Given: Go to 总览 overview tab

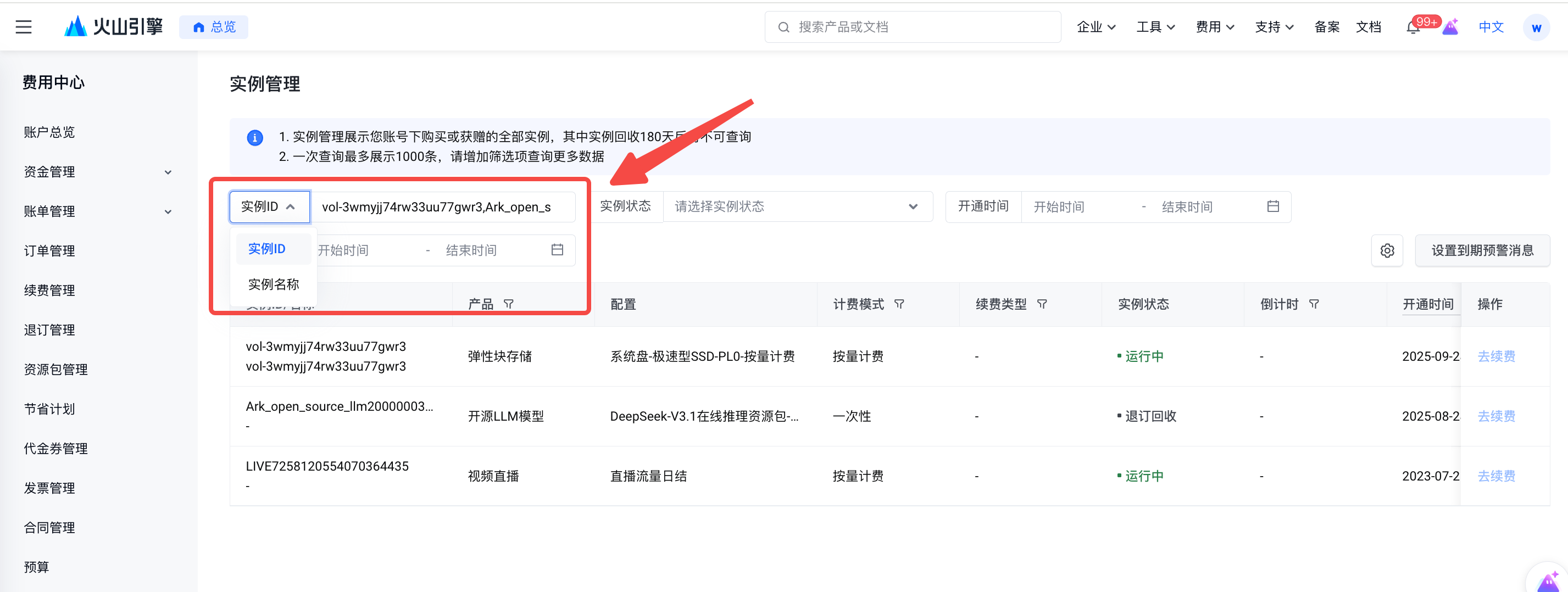Looking at the screenshot, I should [214, 27].
